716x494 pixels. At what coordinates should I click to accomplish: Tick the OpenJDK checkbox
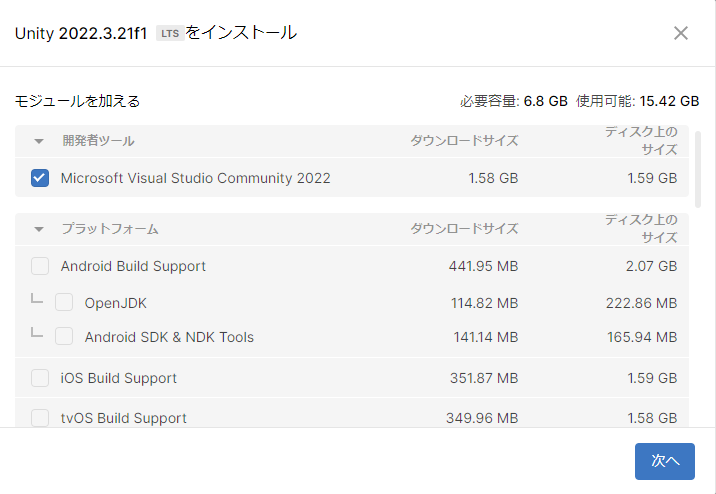[64, 302]
